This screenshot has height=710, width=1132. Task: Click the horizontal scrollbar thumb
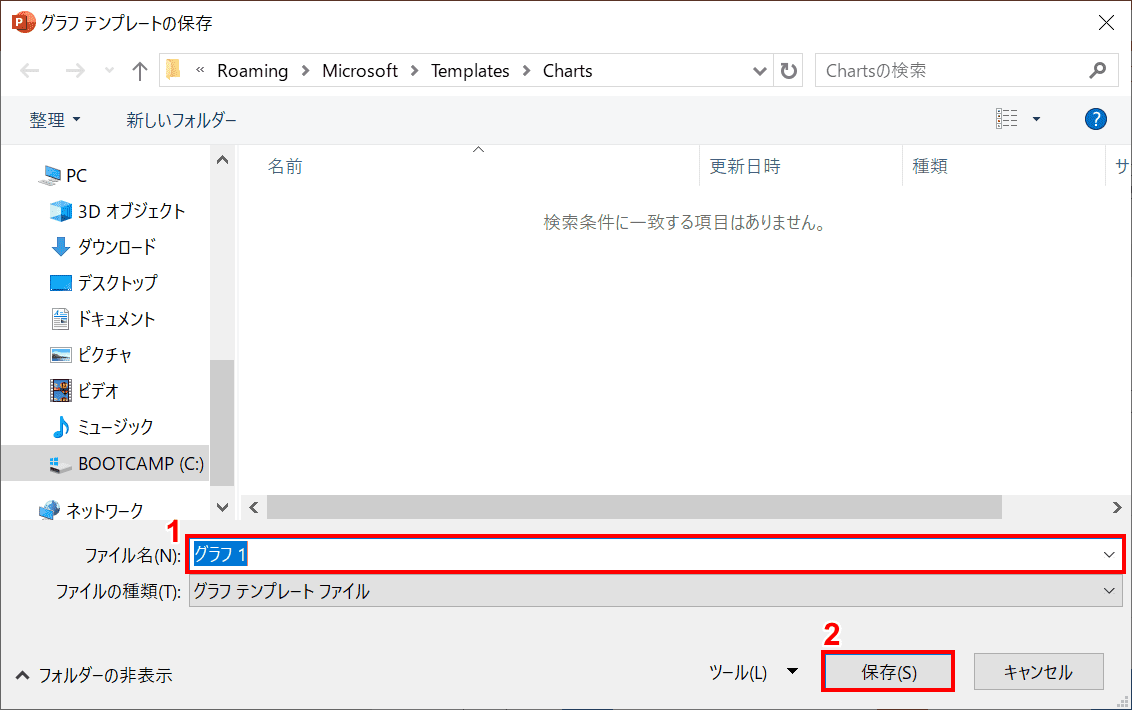coord(634,507)
